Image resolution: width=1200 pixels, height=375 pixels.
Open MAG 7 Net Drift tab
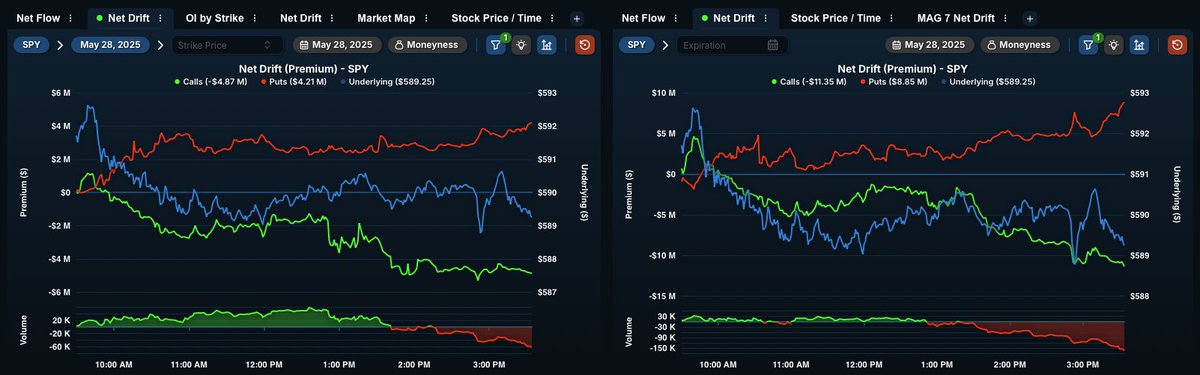tap(957, 18)
